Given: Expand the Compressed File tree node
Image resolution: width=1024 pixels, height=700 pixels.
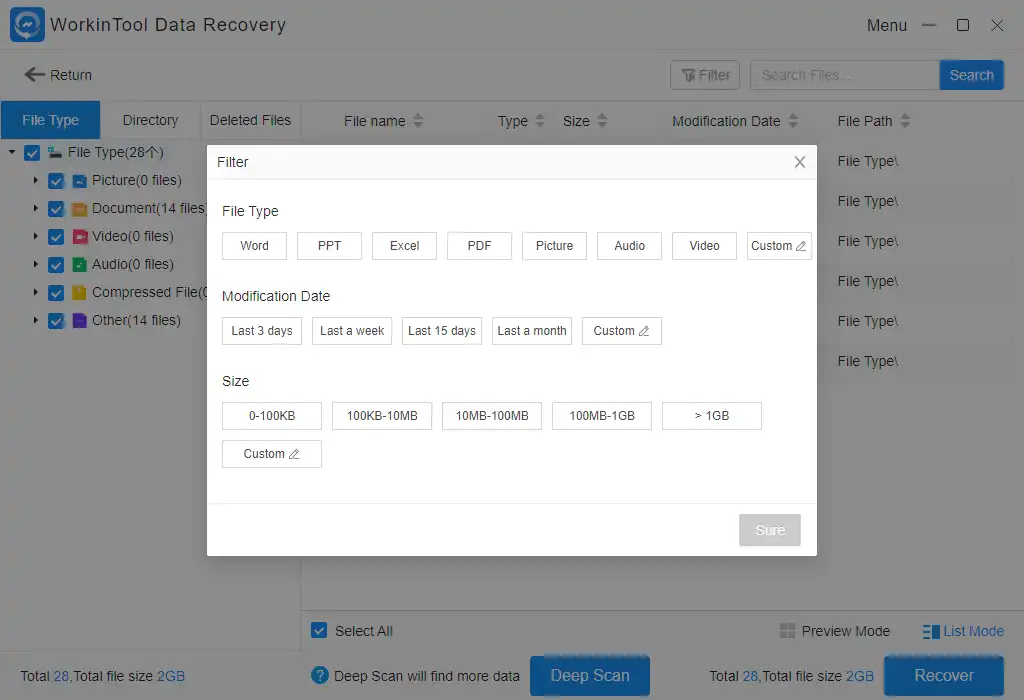Looking at the screenshot, I should pos(36,293).
